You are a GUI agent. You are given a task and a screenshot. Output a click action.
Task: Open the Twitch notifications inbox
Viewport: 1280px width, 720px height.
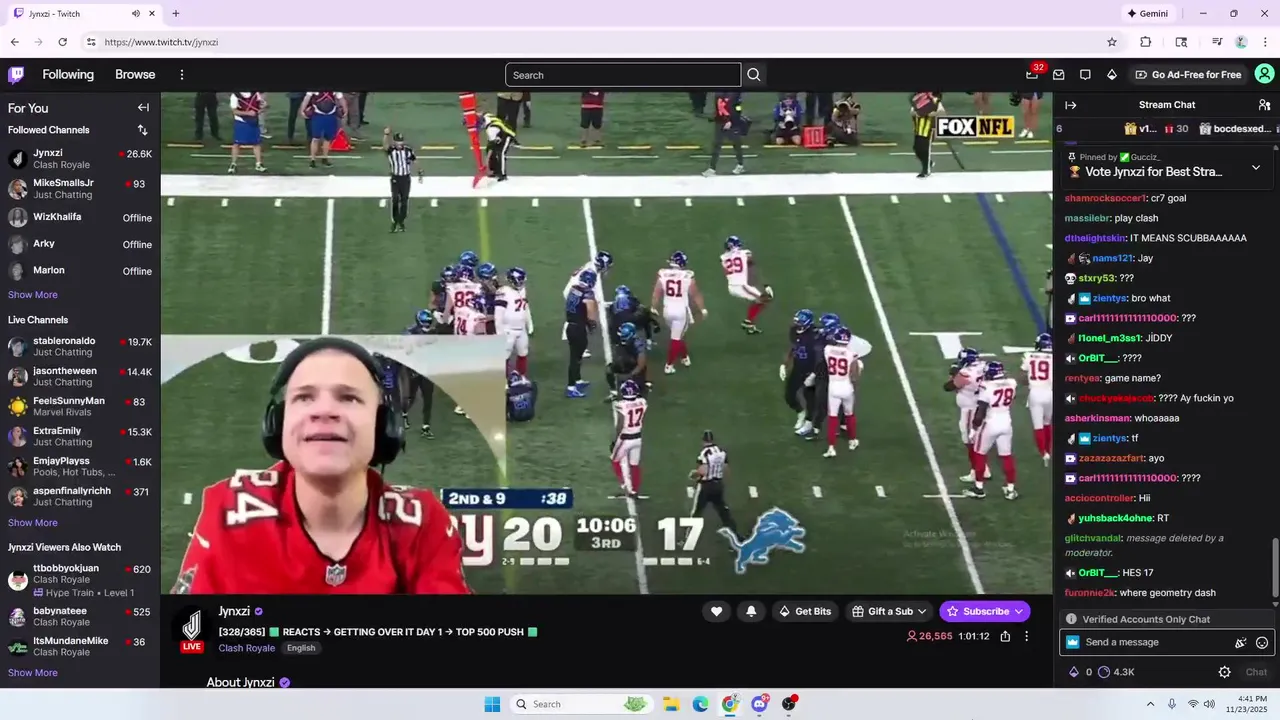(x=1058, y=75)
